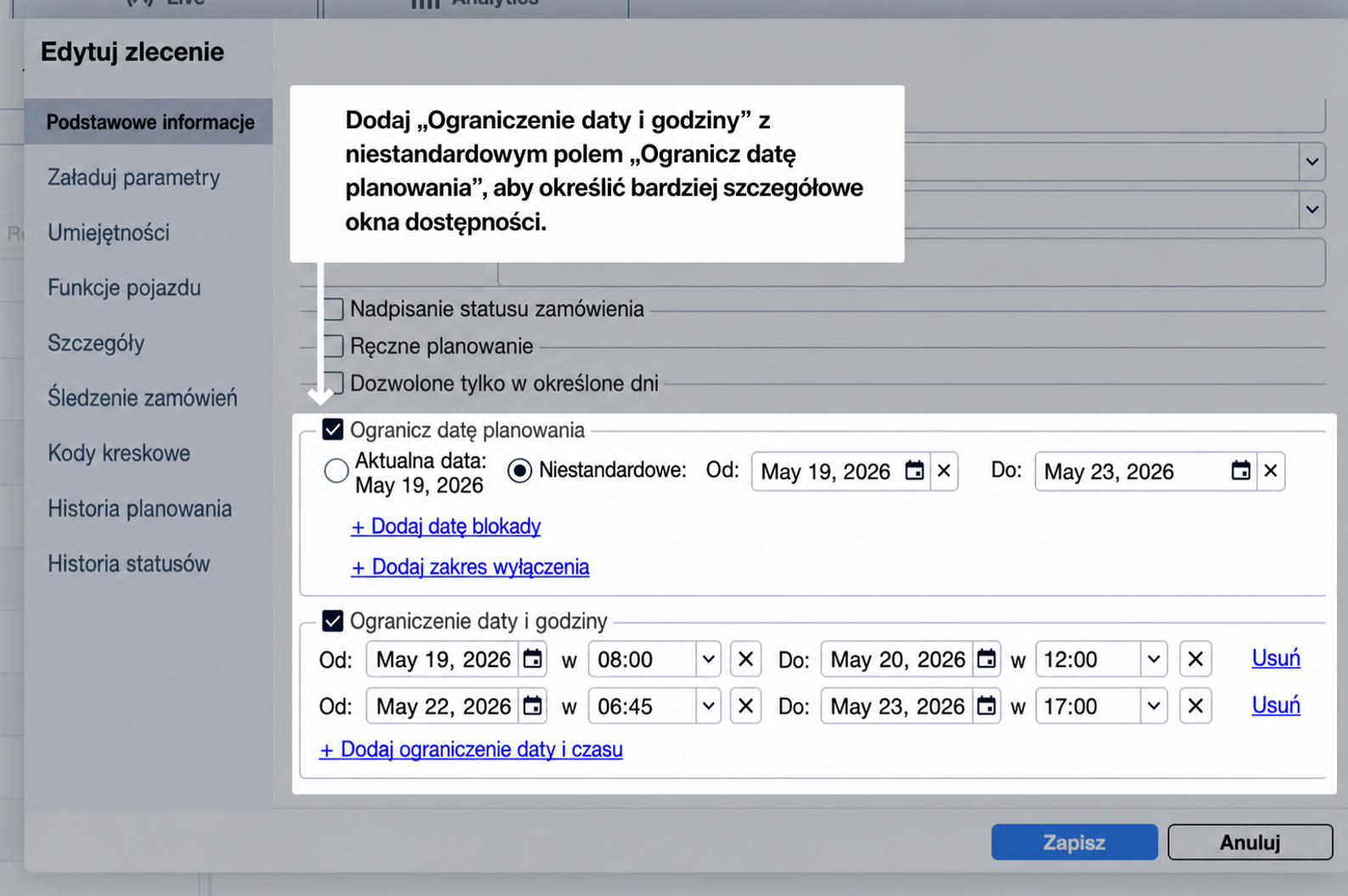This screenshot has height=896, width=1348.
Task: Switch to Załaduj parametry section
Action: click(134, 177)
